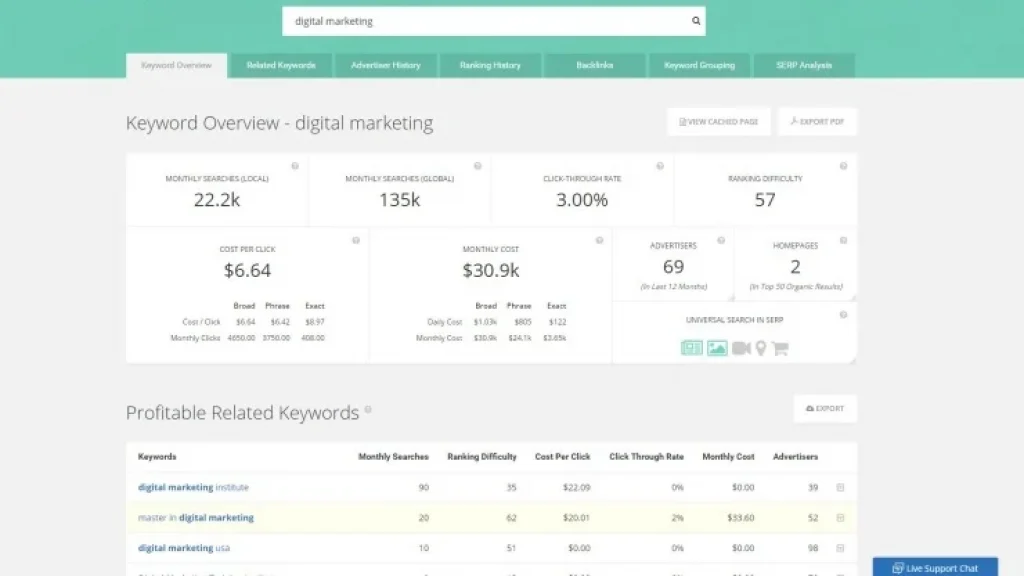The width and height of the screenshot is (1024, 576).
Task: Export the overview as PDF
Action: [817, 122]
